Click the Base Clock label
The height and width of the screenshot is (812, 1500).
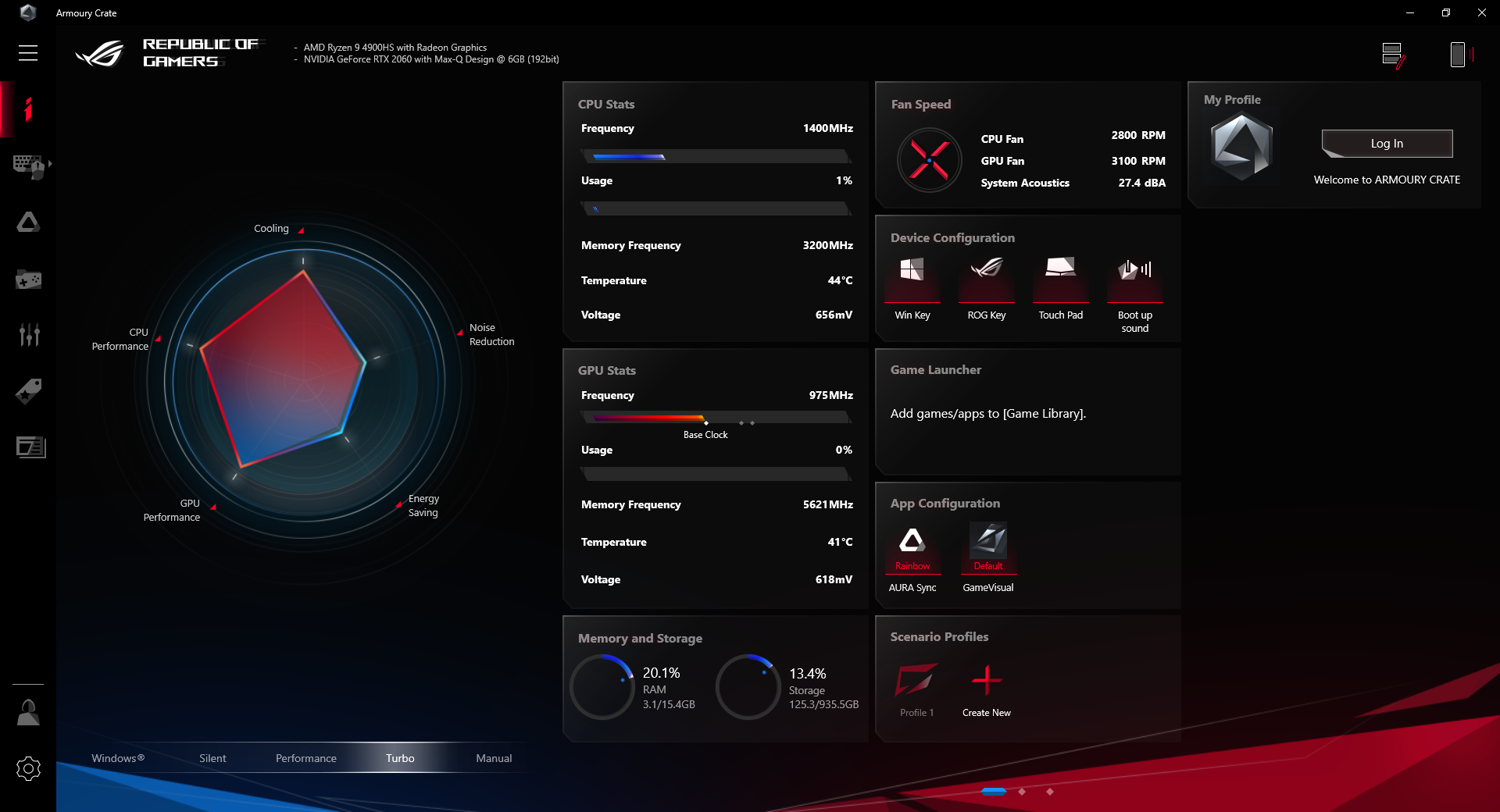pyautogui.click(x=705, y=435)
